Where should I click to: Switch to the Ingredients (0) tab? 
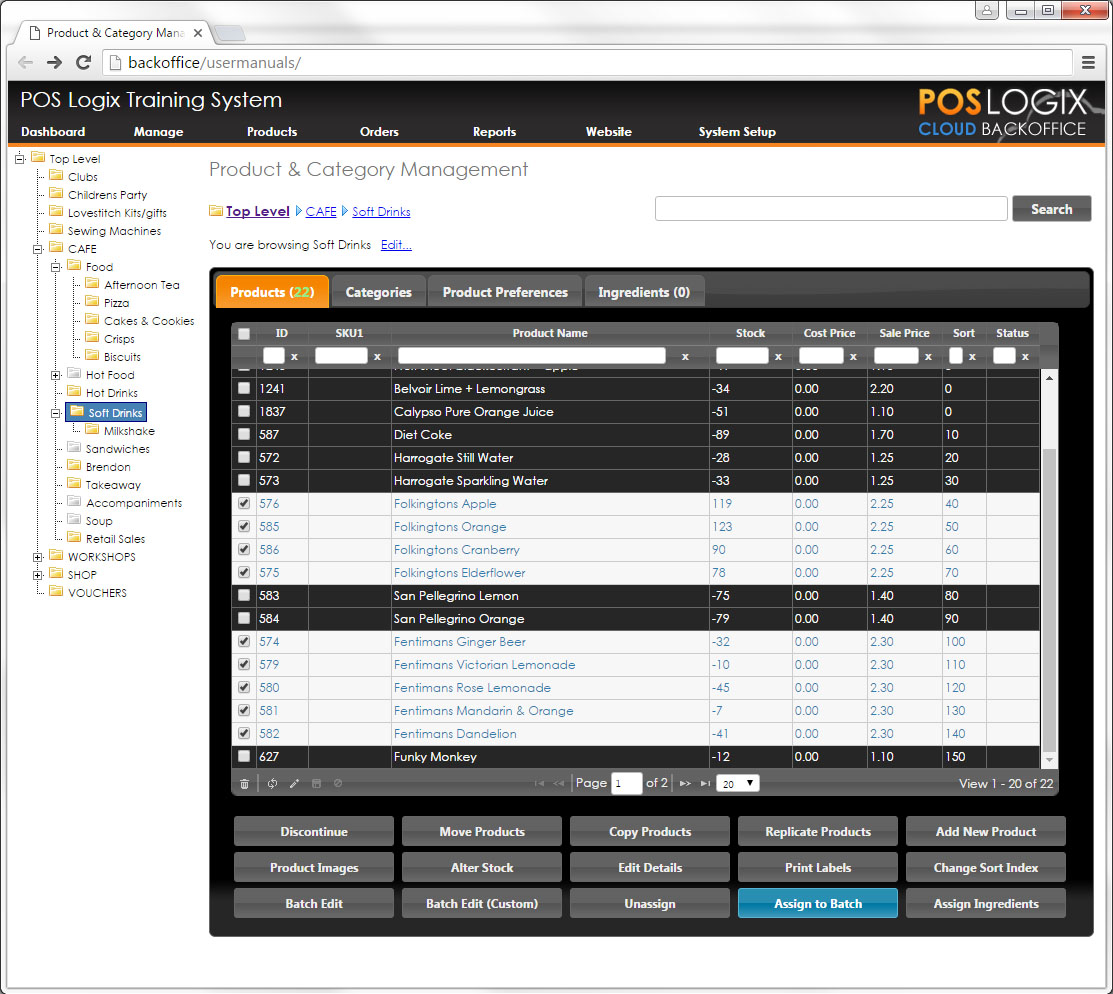coord(644,292)
